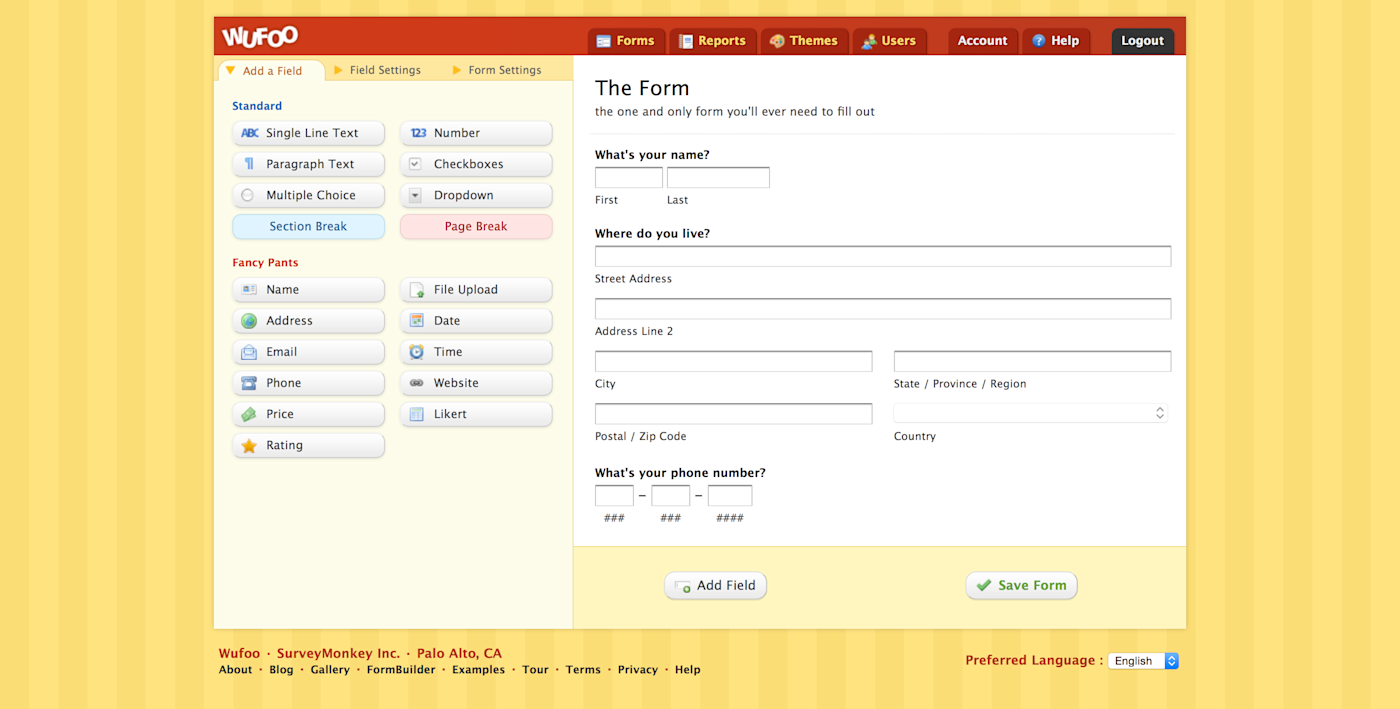Viewport: 1400px width, 709px height.
Task: Open the Blog footer link
Action: 281,670
